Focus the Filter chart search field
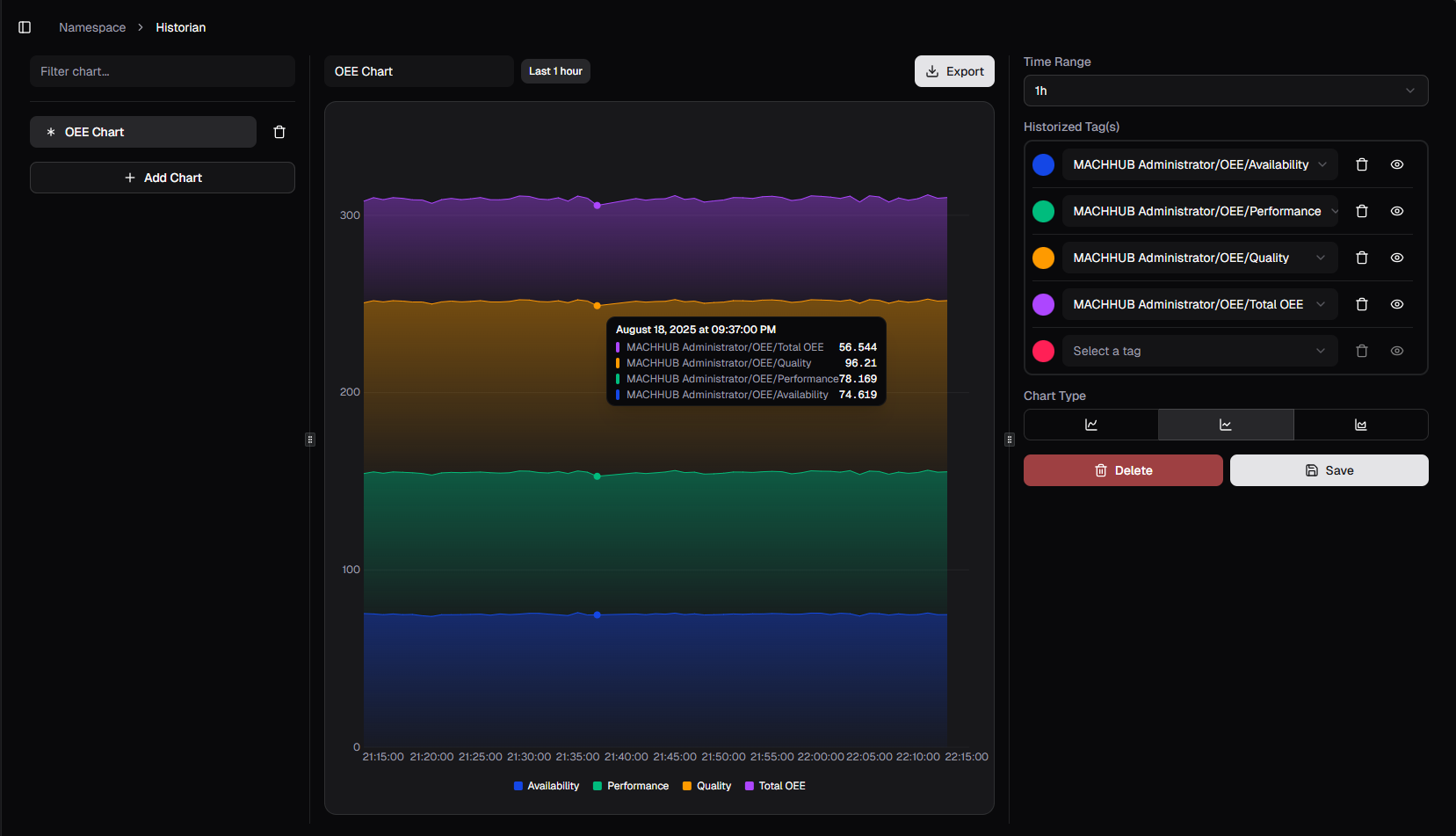 click(x=163, y=71)
